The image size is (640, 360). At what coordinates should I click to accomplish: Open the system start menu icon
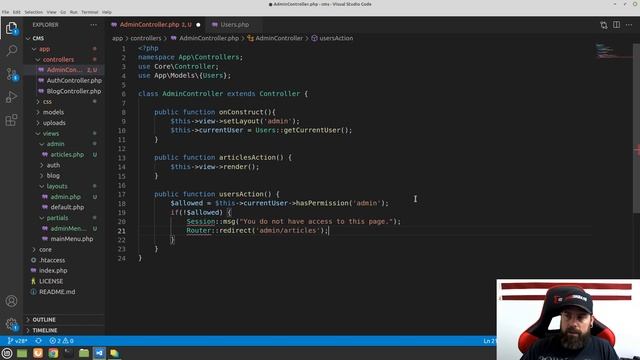[x=7, y=353]
